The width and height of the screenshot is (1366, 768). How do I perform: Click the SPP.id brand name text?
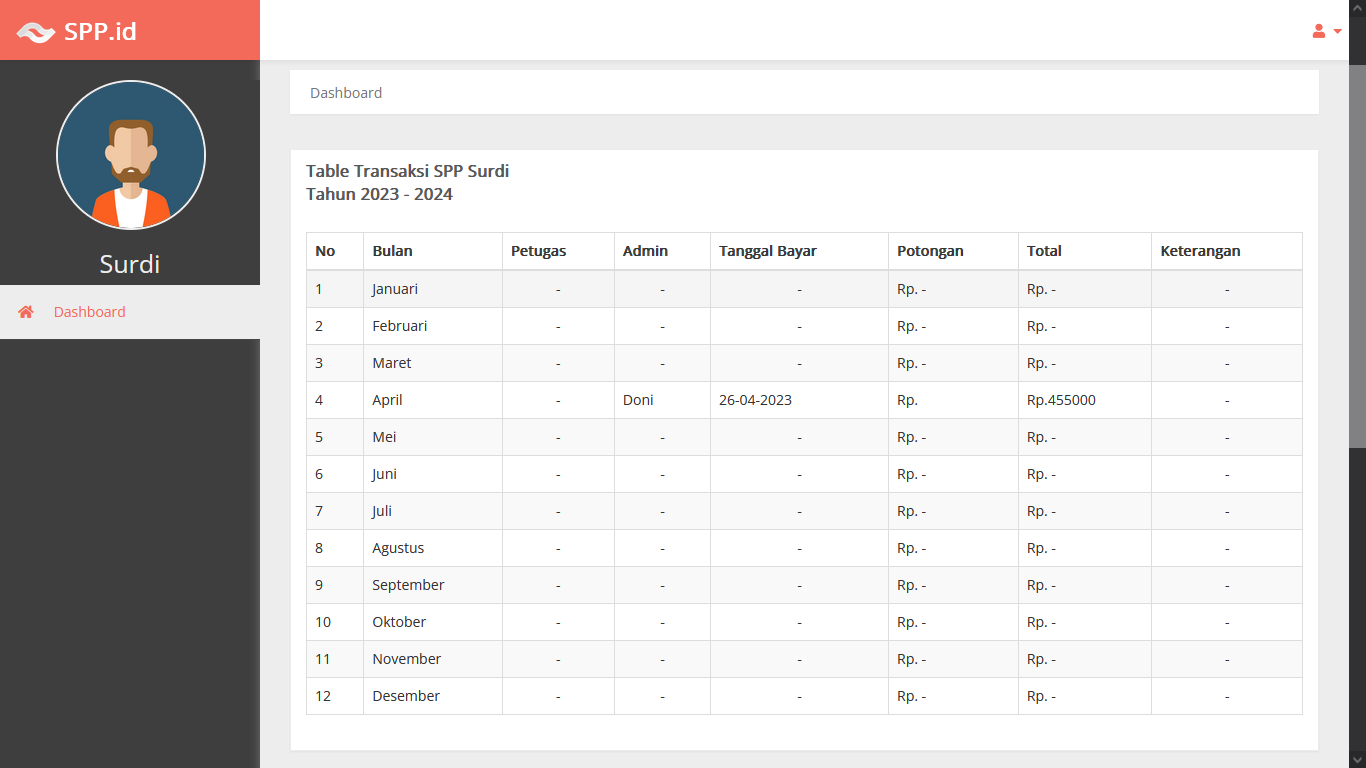[100, 31]
